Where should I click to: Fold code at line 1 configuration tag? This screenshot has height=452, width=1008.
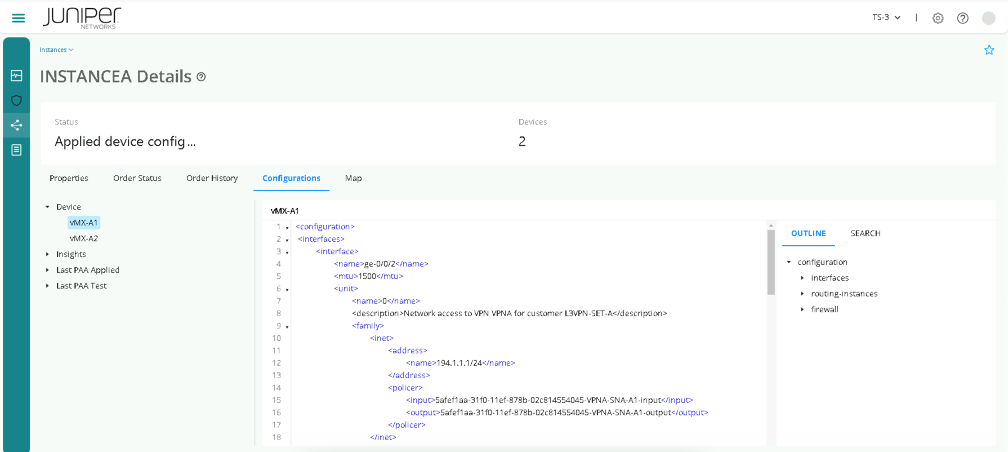[x=287, y=227]
